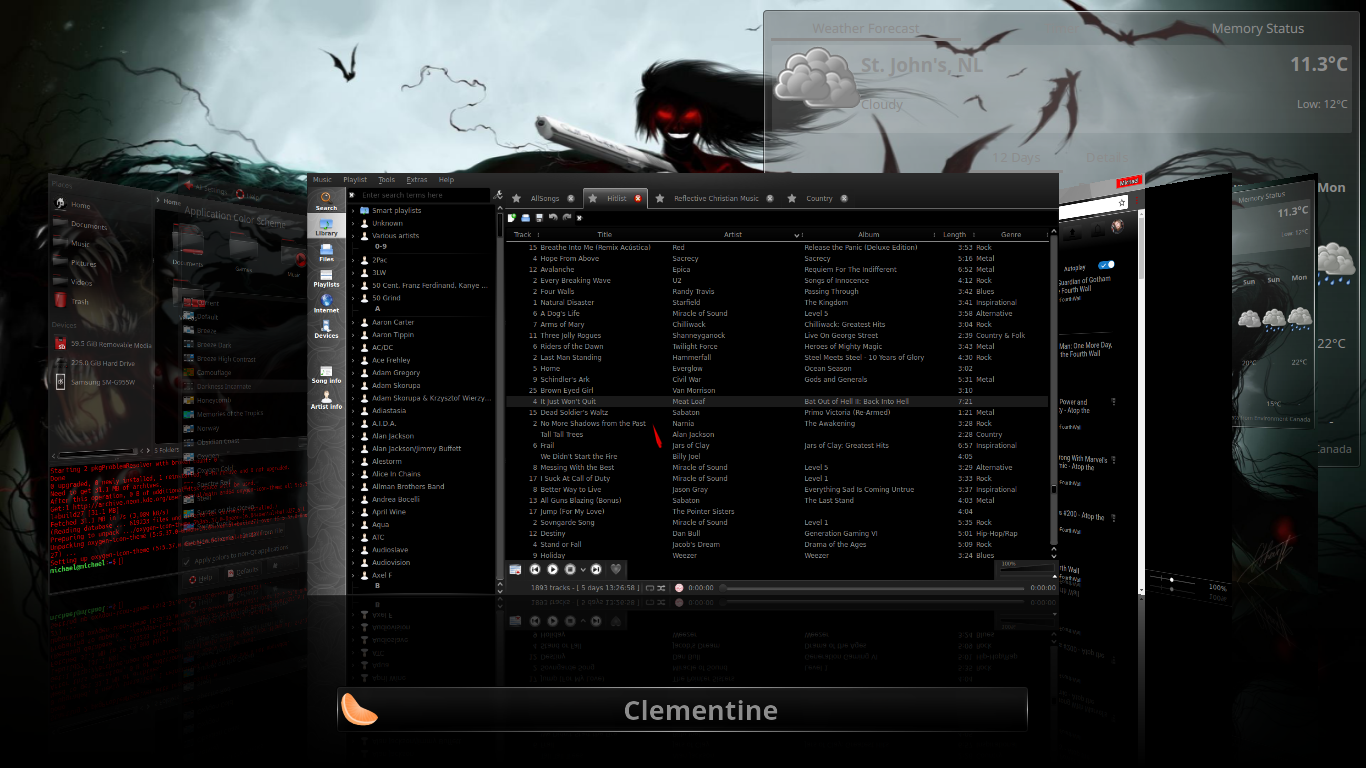This screenshot has width=1366, height=768.
Task: Open the Internet sidebar pane
Action: pos(326,303)
